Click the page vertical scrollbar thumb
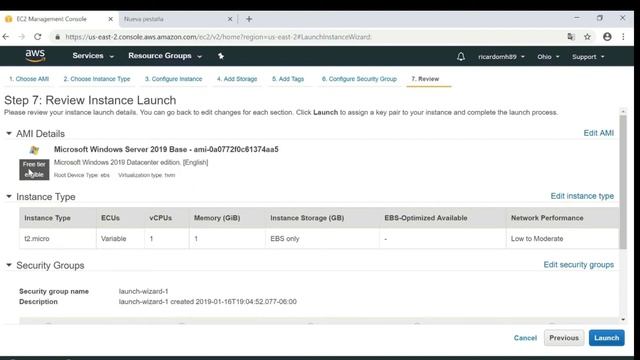Viewport: 640px width, 360px height. (x=623, y=182)
